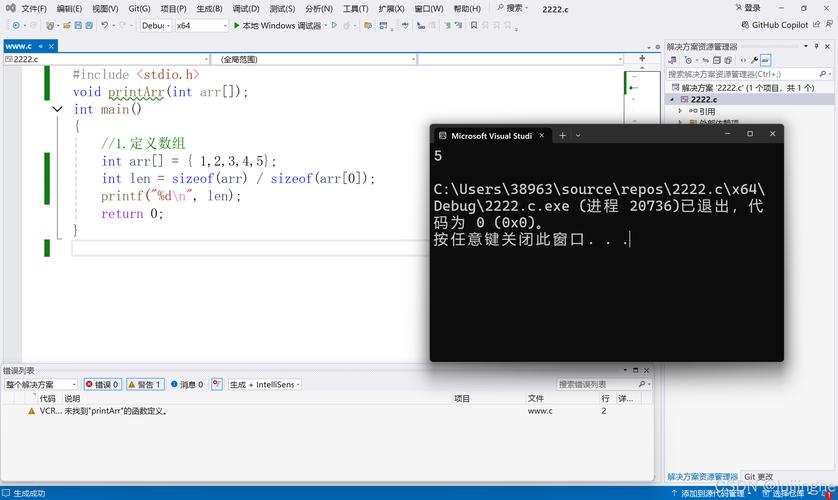Switch to Git 更改 tab
This screenshot has width=838, height=500.
(758, 476)
